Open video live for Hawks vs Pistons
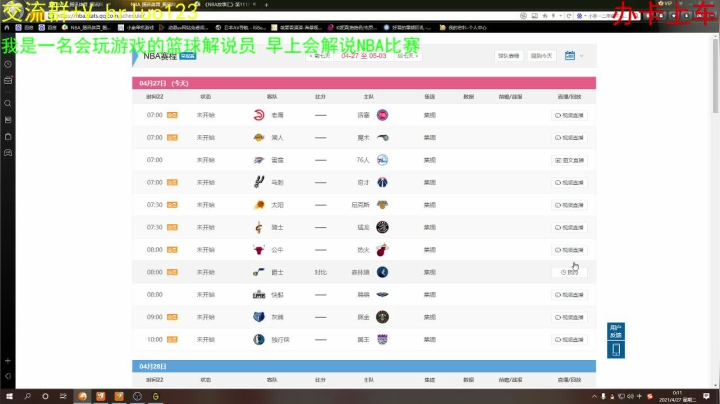 pos(569,115)
